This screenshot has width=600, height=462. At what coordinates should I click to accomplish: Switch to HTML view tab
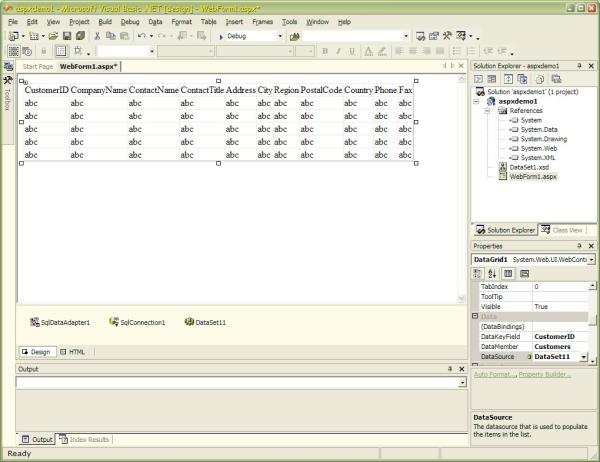click(73, 352)
